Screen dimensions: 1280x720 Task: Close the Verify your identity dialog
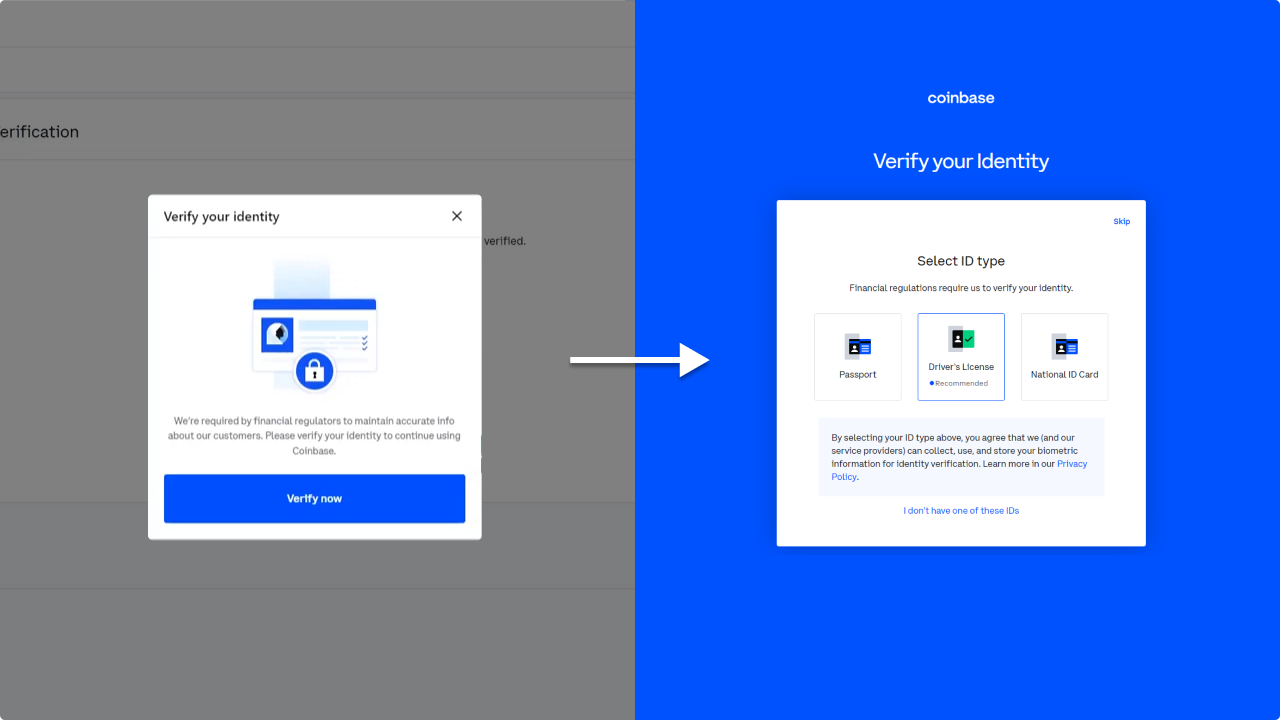tap(457, 216)
